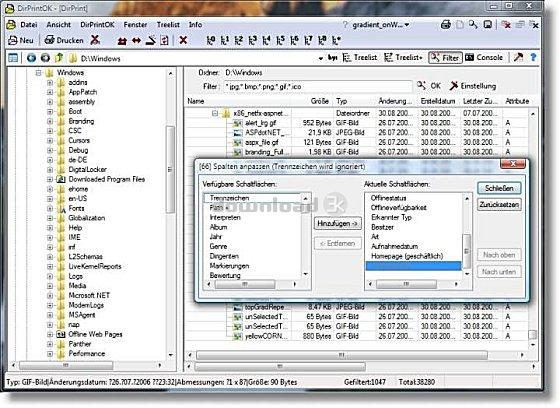
Task: Click the magnifier OK filter icon
Action: click(x=421, y=86)
